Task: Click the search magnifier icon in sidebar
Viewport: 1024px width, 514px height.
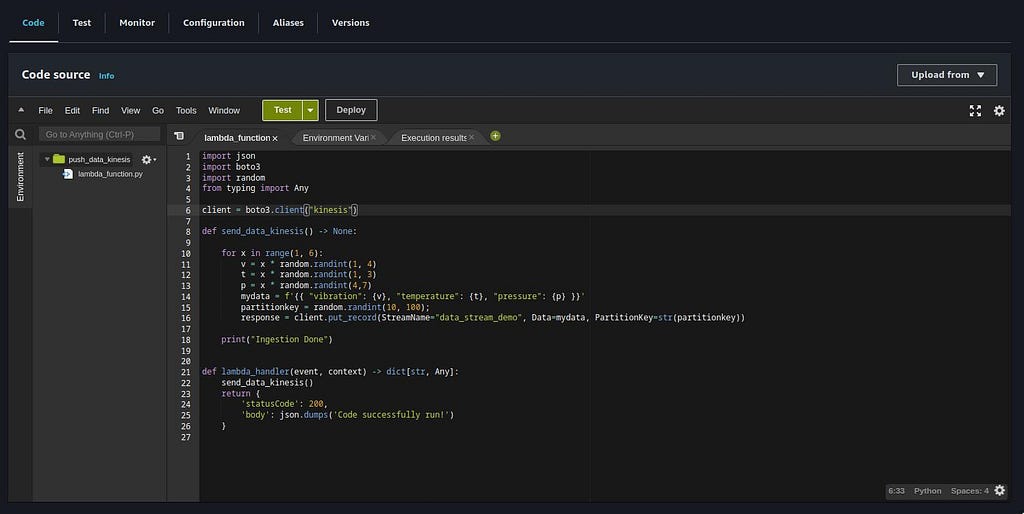Action: (x=20, y=134)
